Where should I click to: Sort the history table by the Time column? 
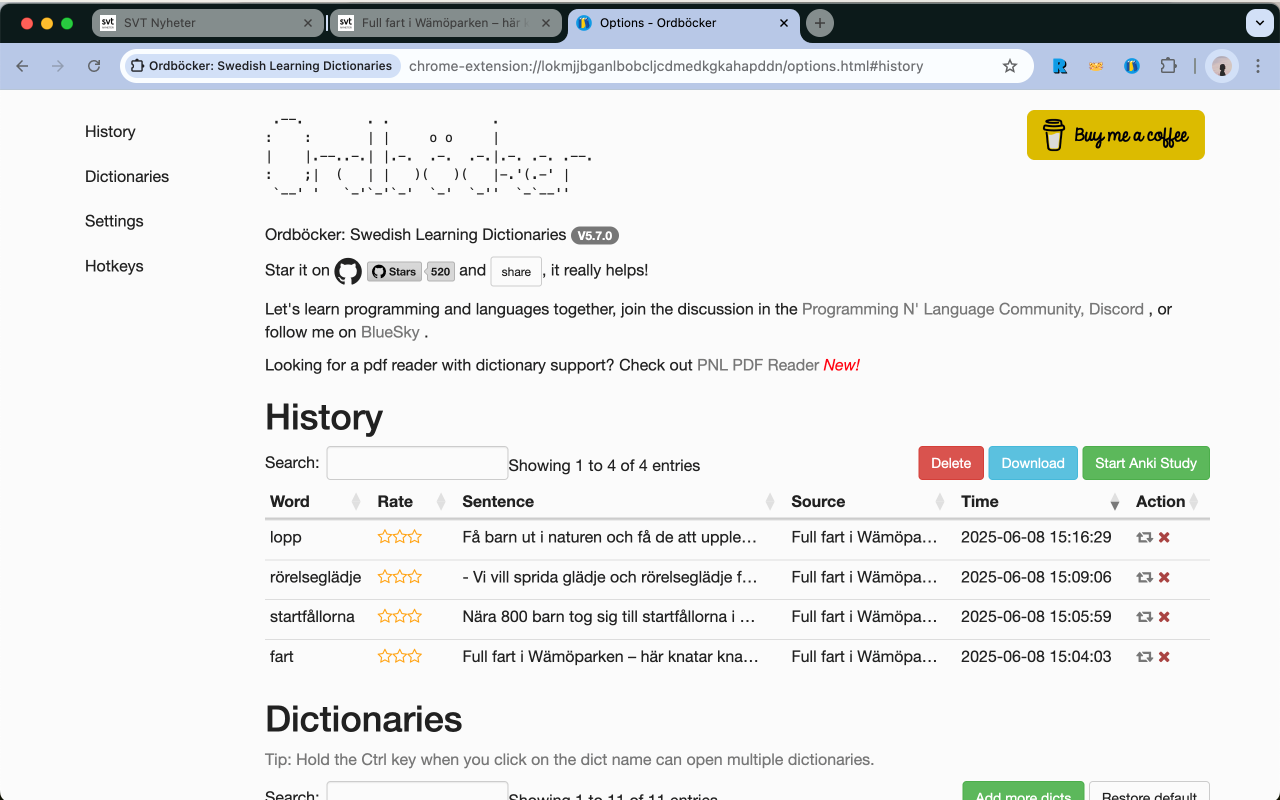(x=1041, y=501)
